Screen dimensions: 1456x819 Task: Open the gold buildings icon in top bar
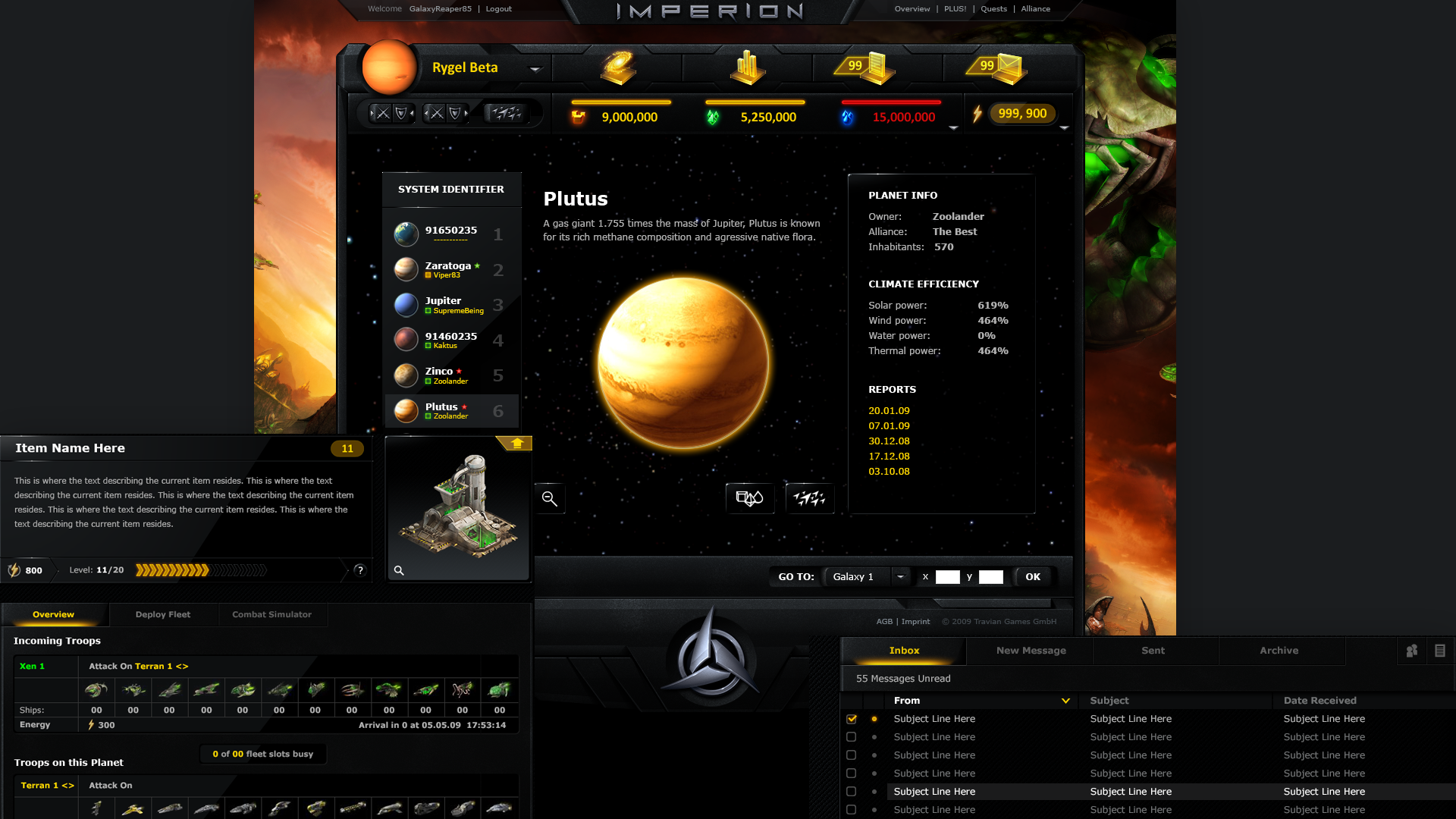(747, 67)
